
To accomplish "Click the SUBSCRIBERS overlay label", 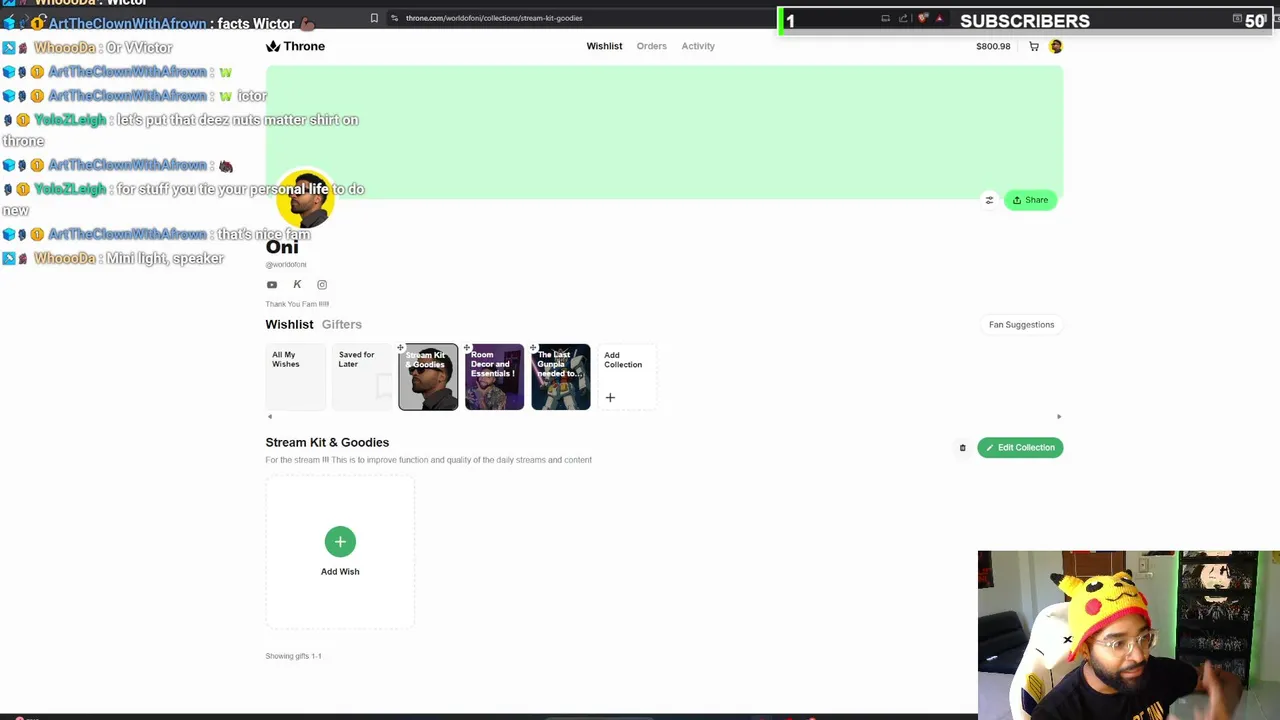I will tap(1025, 21).
